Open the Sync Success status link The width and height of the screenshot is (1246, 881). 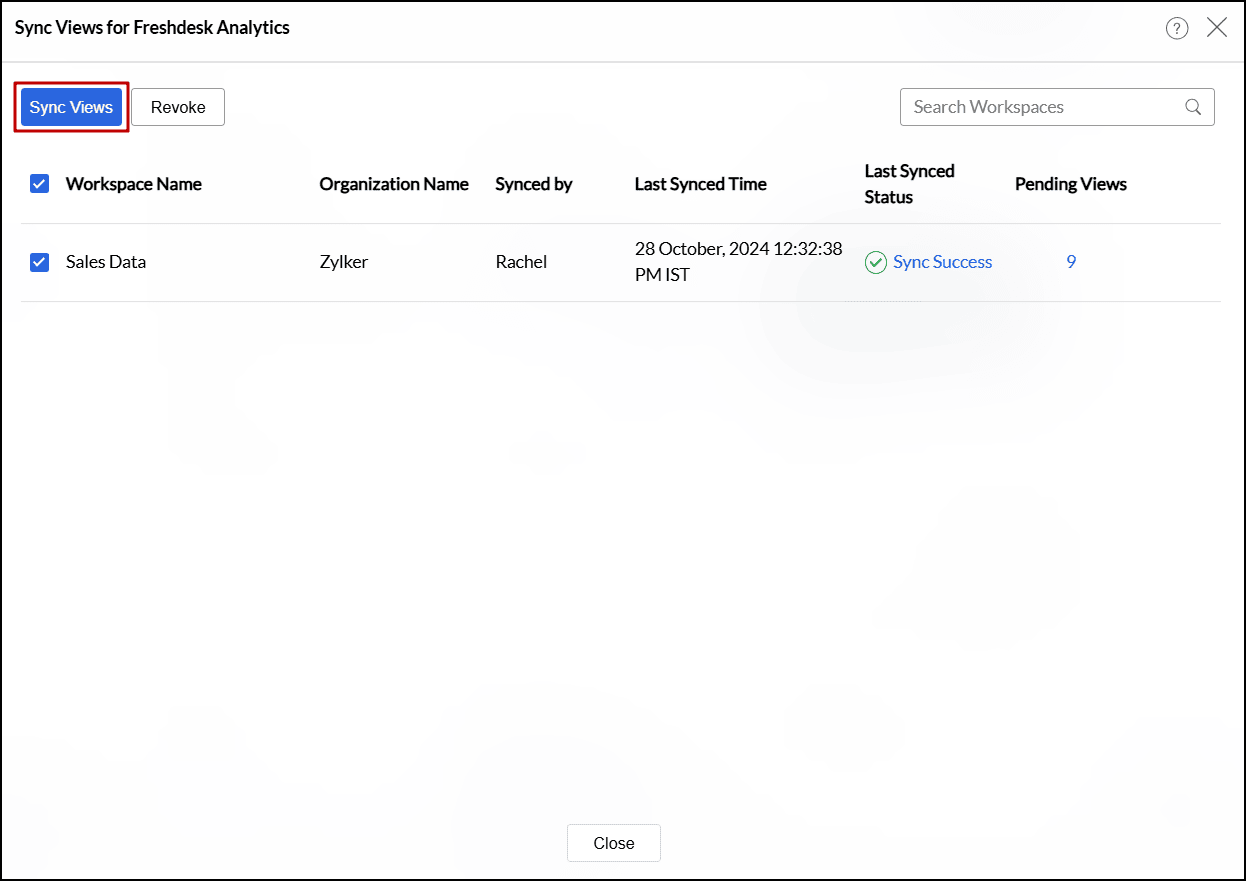942,261
